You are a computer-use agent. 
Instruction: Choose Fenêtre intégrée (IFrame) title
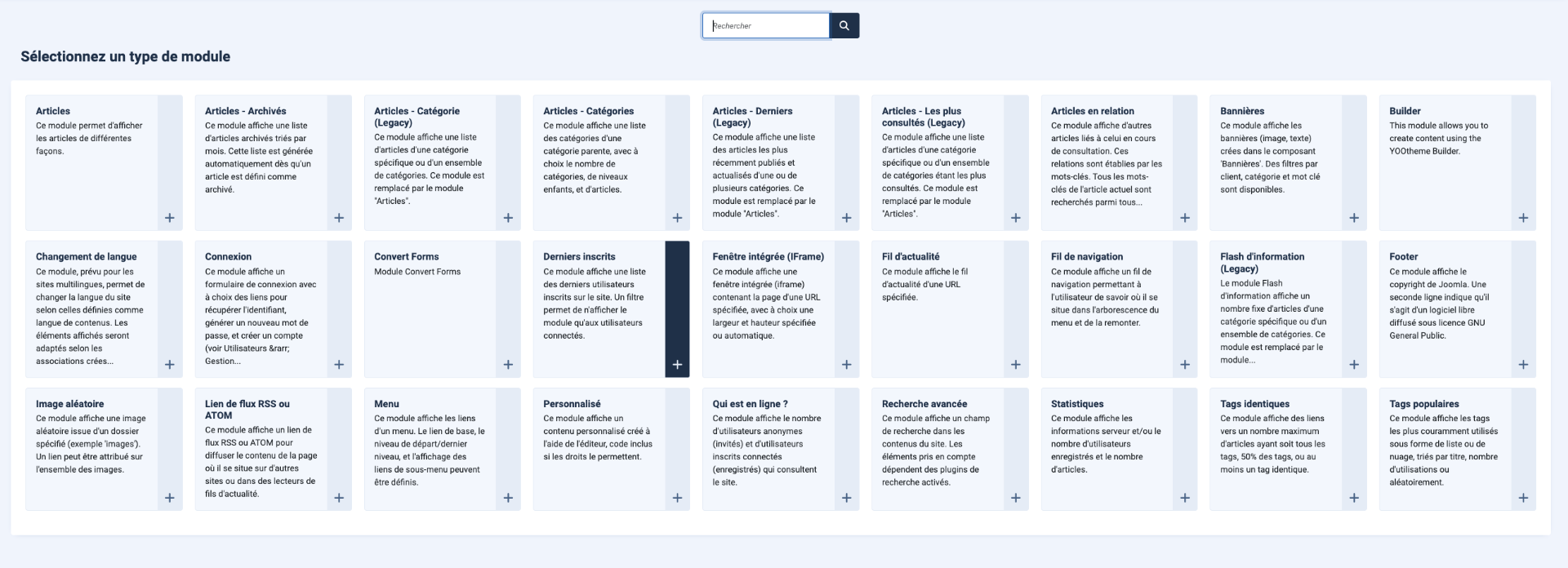(768, 256)
